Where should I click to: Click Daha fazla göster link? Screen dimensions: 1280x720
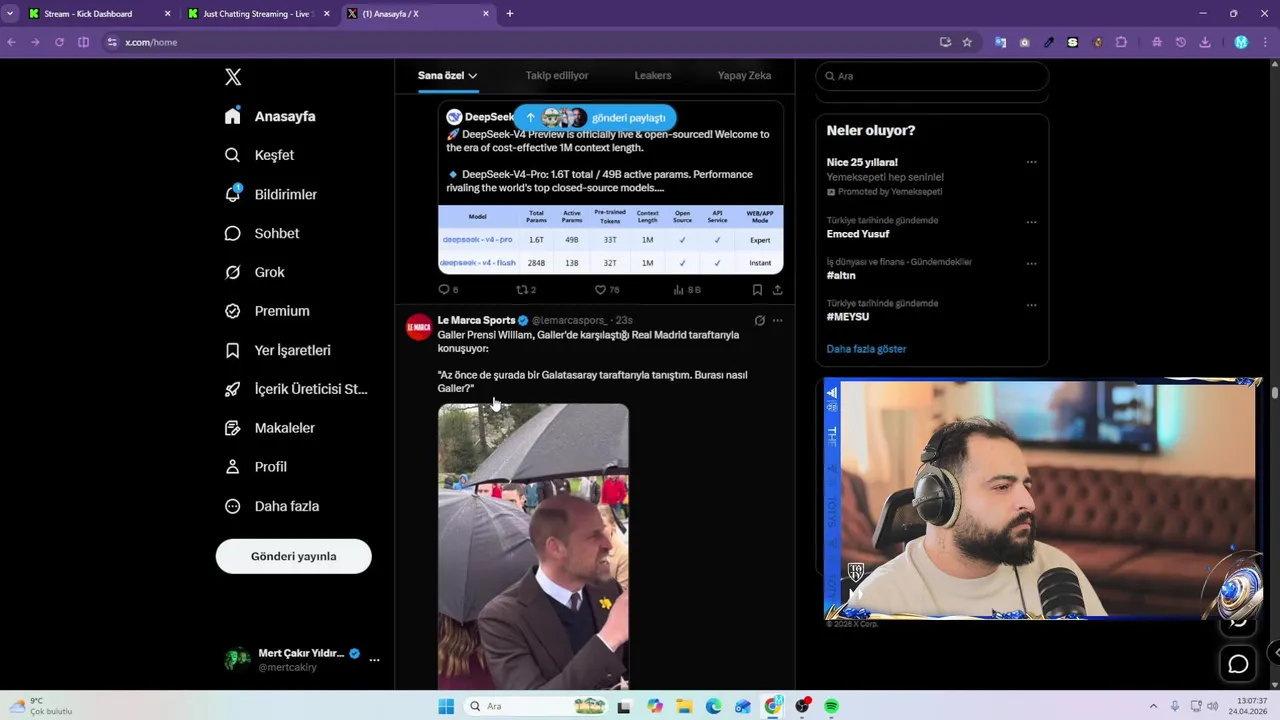(866, 349)
